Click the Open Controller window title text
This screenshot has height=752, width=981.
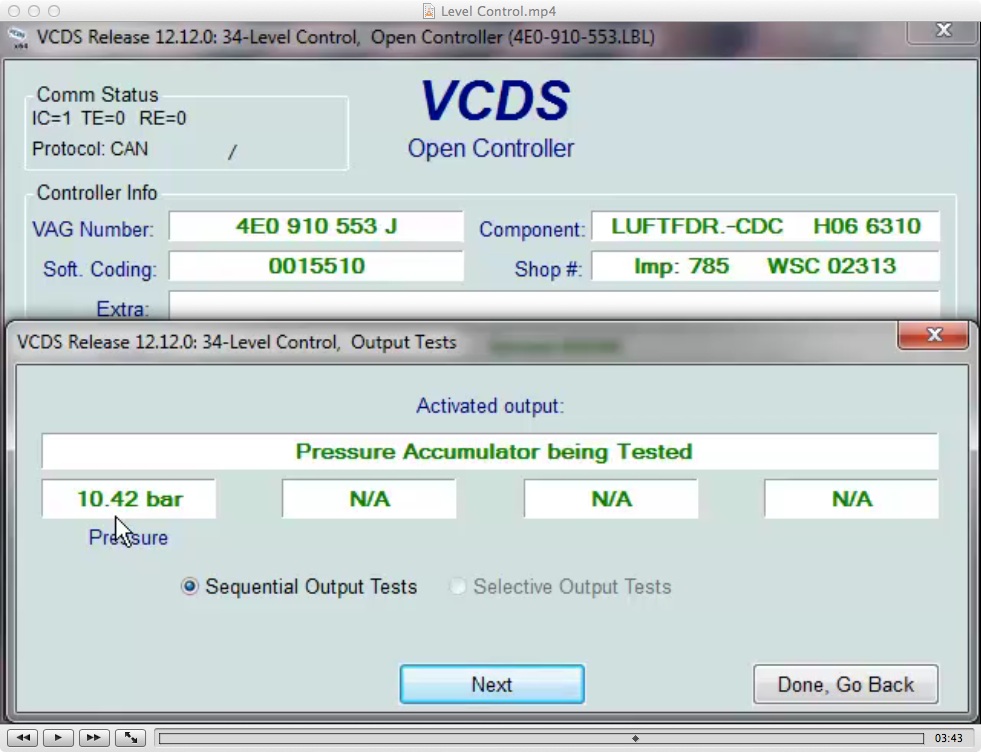pos(345,38)
